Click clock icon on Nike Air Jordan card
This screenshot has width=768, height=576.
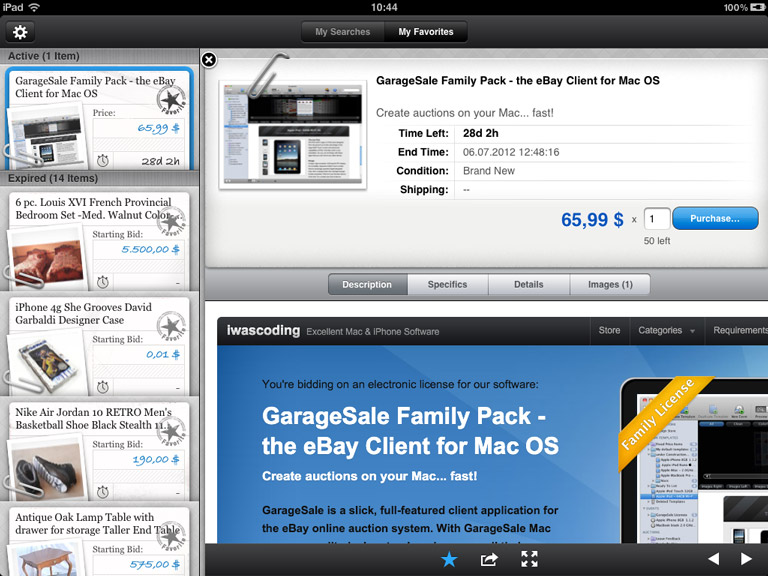(x=102, y=492)
